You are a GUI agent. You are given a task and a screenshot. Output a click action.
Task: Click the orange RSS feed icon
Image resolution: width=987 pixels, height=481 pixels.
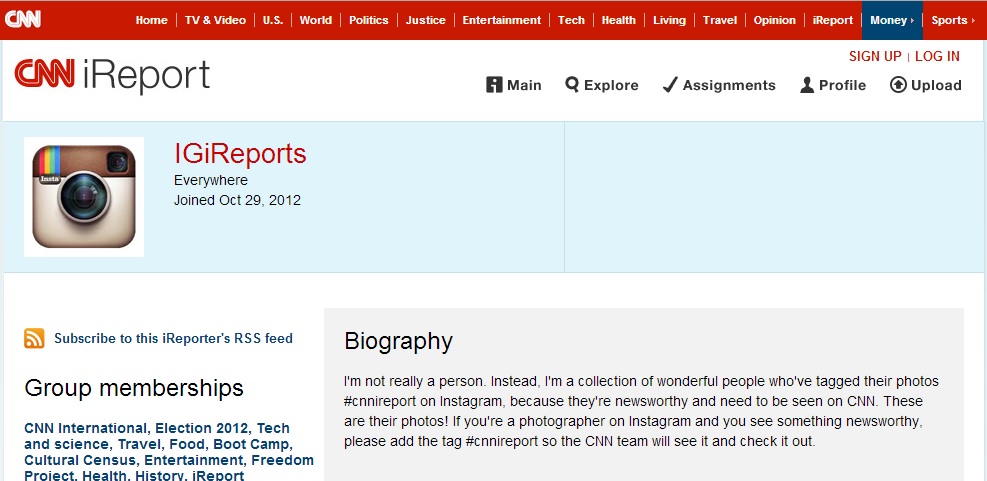pyautogui.click(x=34, y=338)
